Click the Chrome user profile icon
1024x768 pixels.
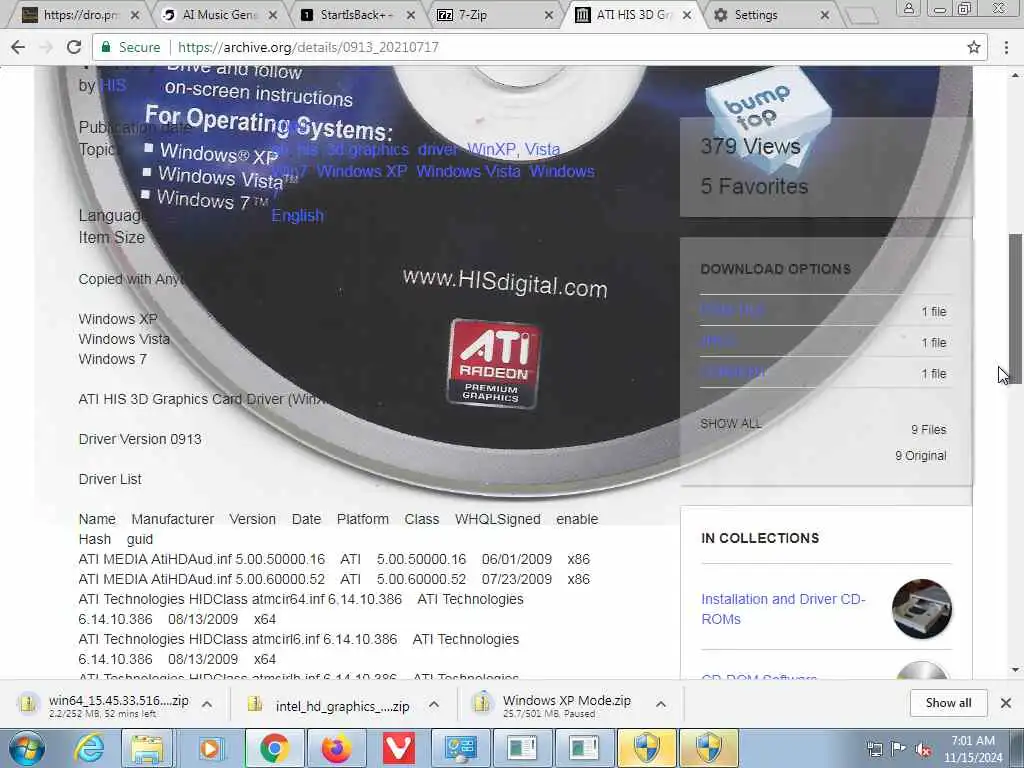point(908,8)
